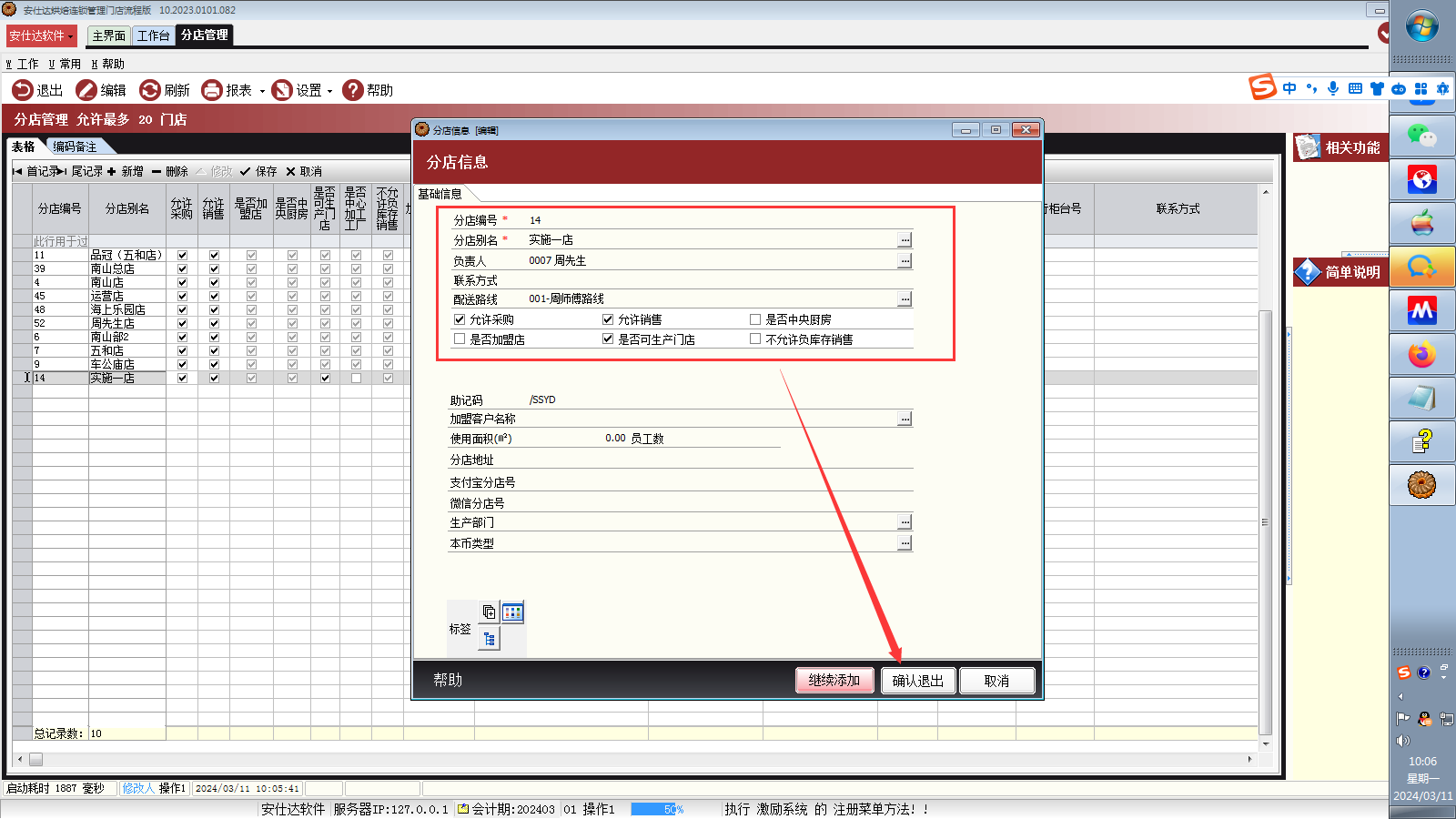Click 保存 in the grid toolbar
The height and width of the screenshot is (819, 1456).
(x=258, y=171)
